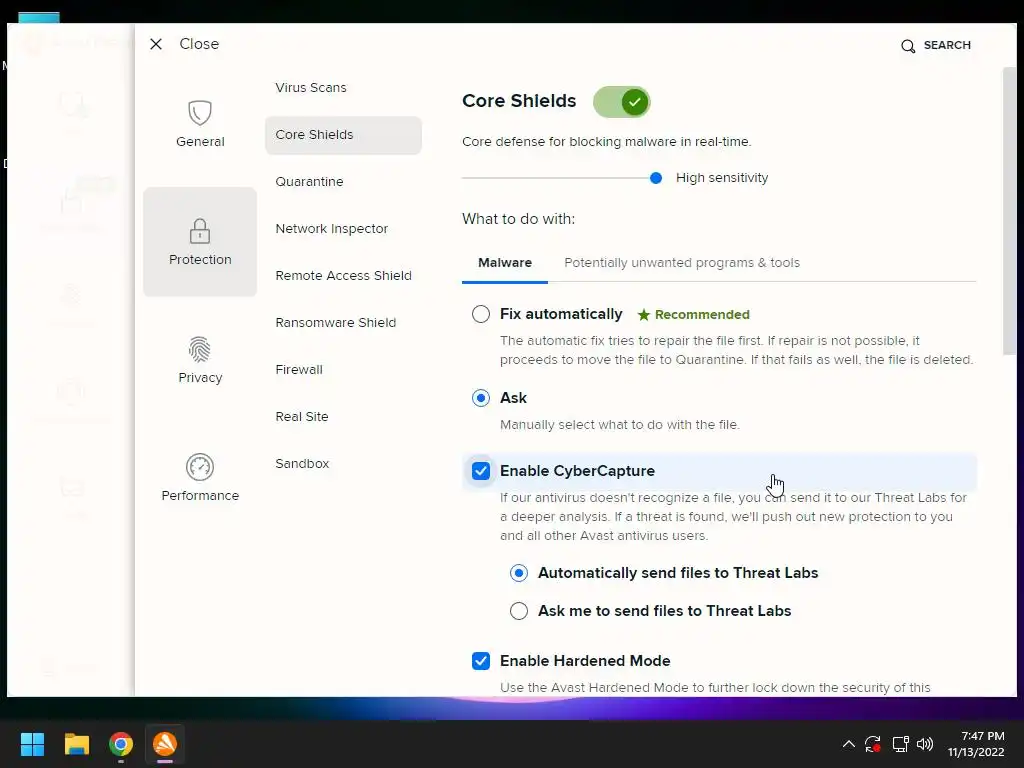This screenshot has width=1024, height=768.
Task: Click the Recommended star label
Action: coord(694,315)
